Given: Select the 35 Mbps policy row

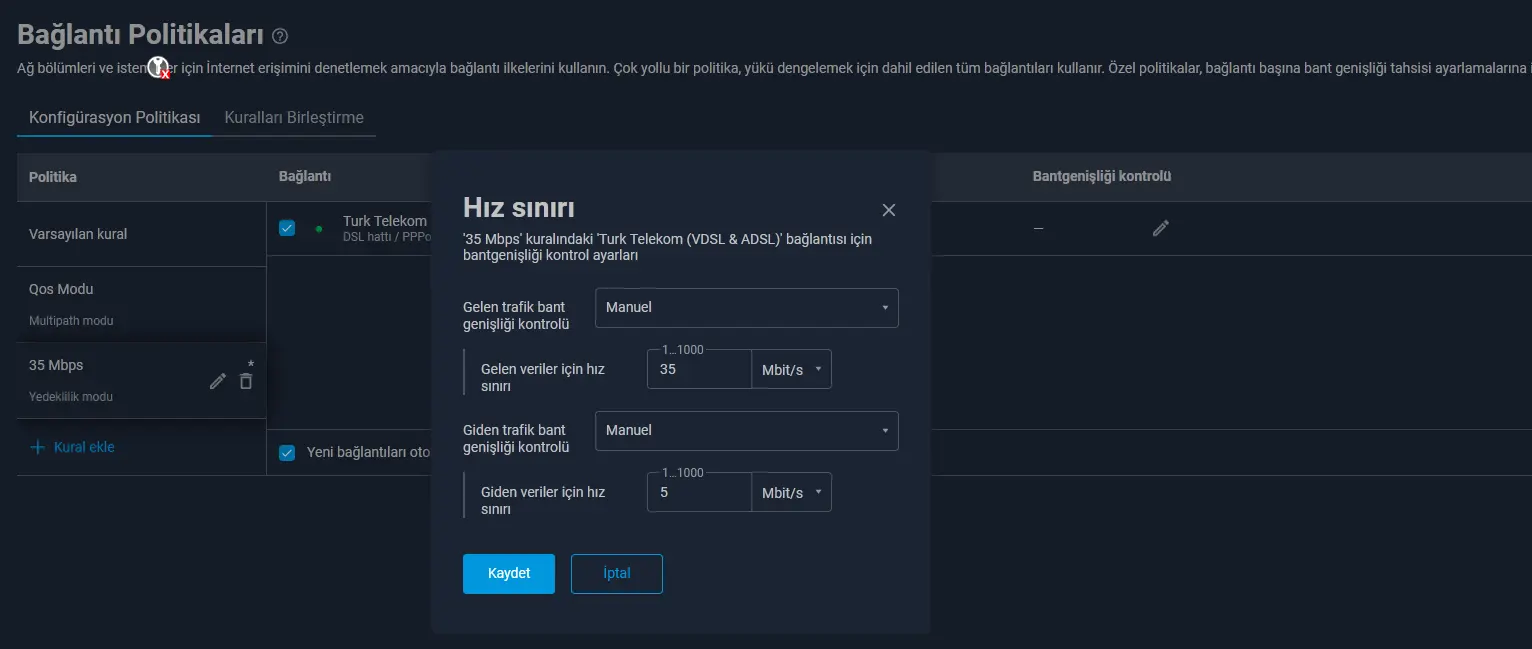Looking at the screenshot, I should (141, 380).
